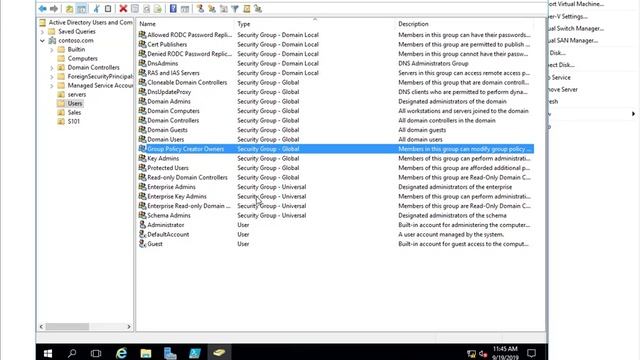640x360 pixels.
Task: Open File Explorer from the taskbar
Action: click(146, 353)
